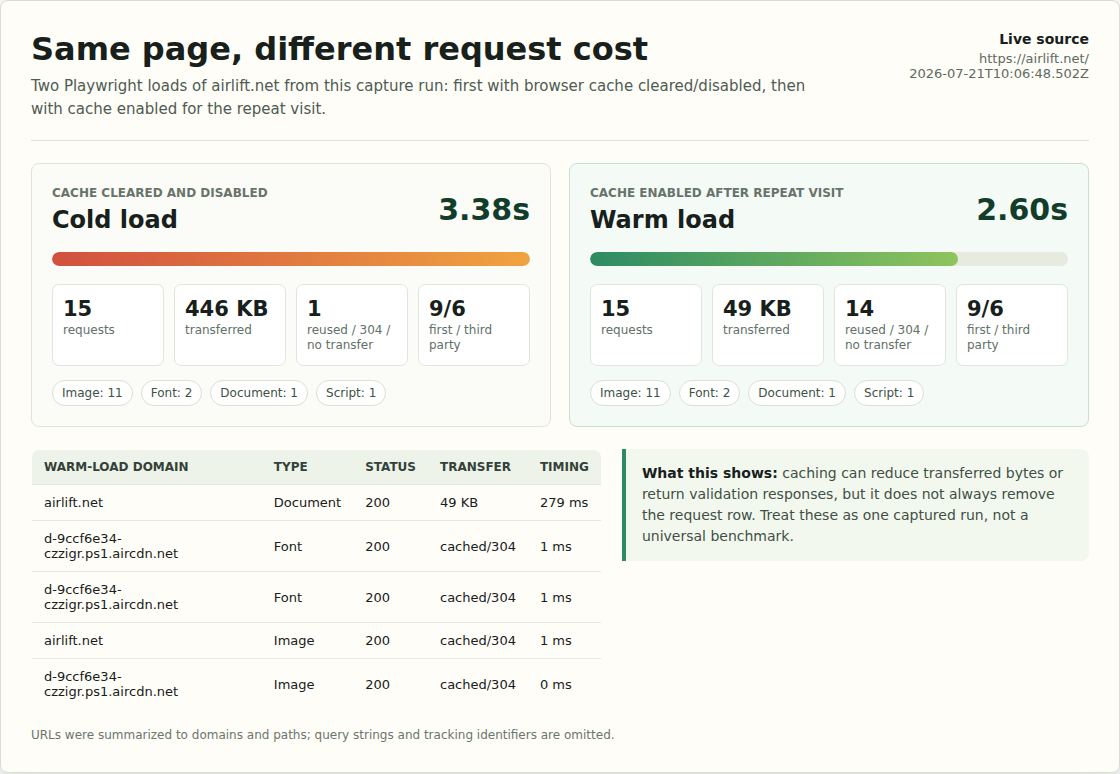Select the timestamp 2026-07-21T10:06:48.502Z
Screen dimensions: 1120x774
[x=999, y=74]
